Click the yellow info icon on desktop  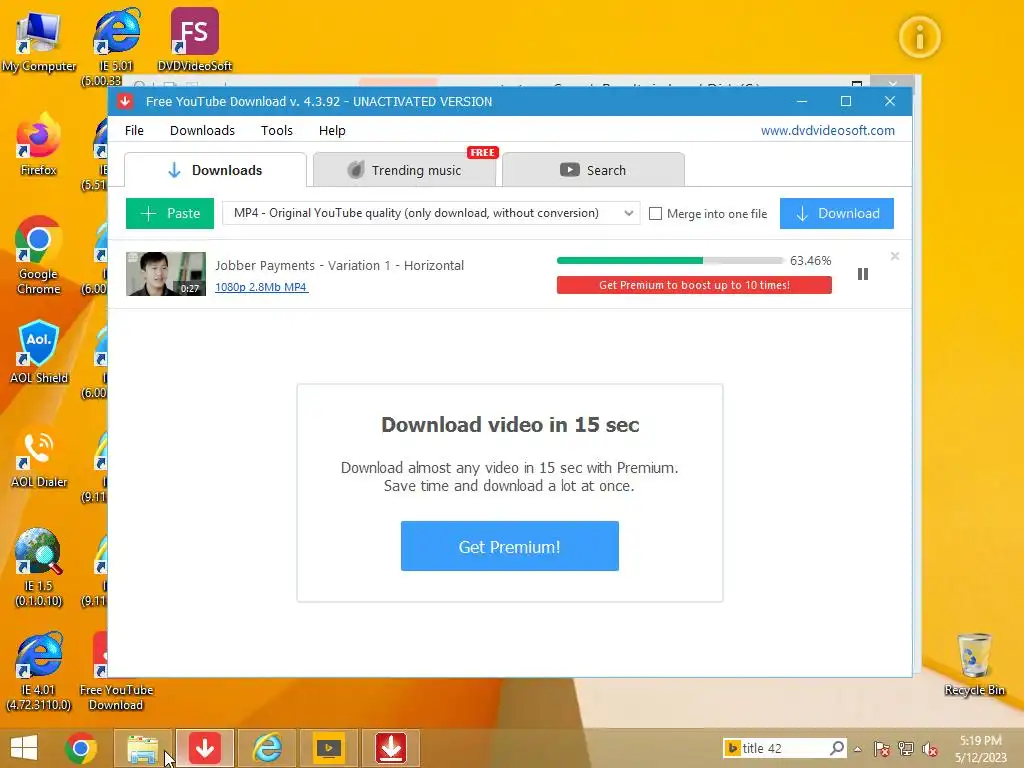pos(920,37)
